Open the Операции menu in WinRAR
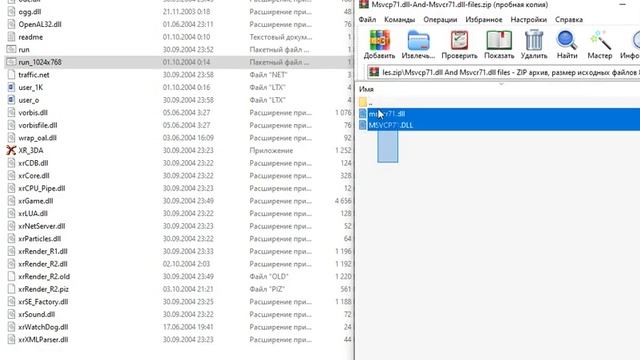 click(x=440, y=20)
